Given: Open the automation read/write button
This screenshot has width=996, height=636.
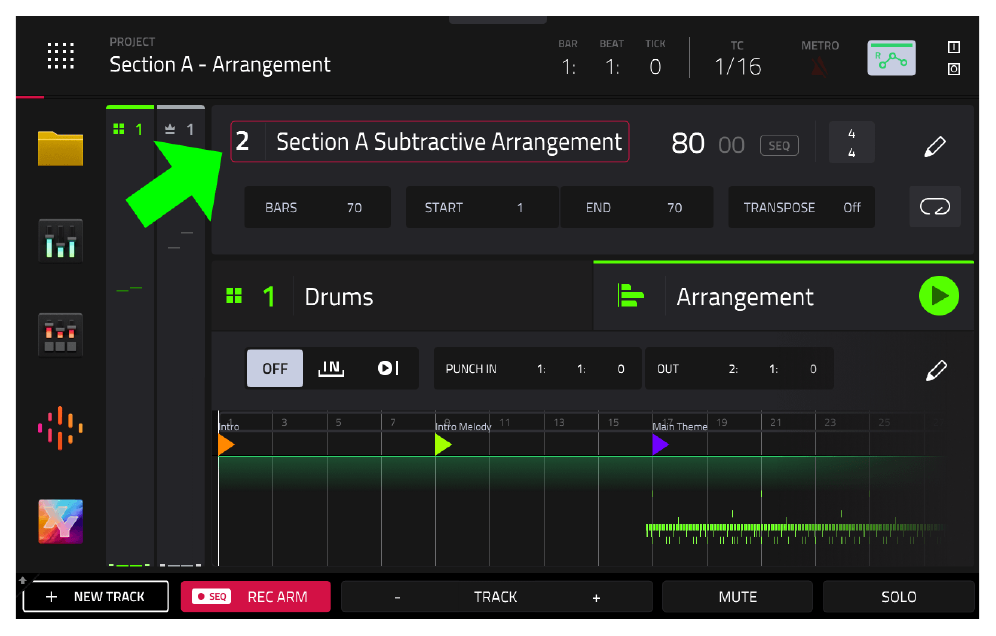Looking at the screenshot, I should click(892, 58).
